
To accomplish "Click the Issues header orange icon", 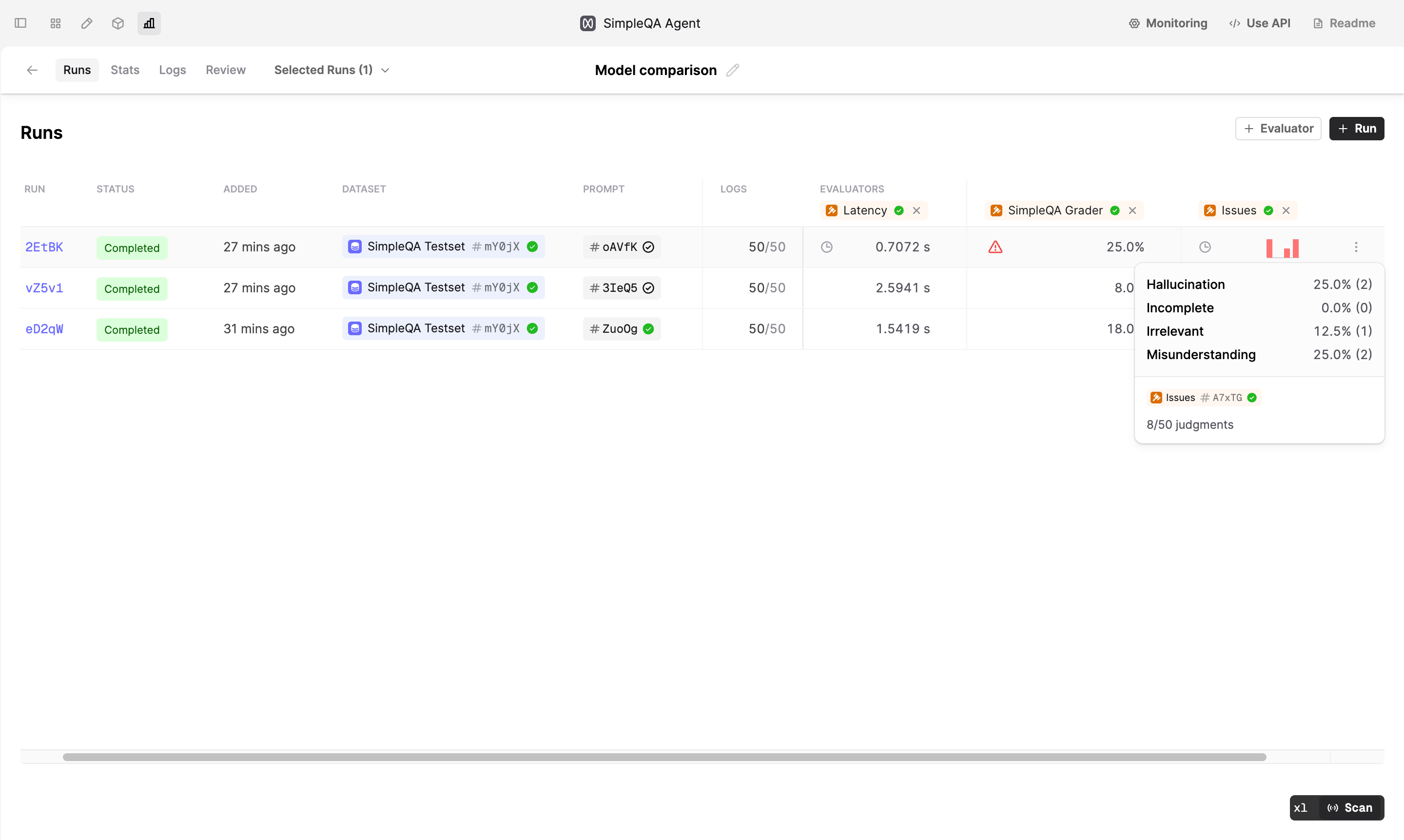I will tap(1210, 210).
